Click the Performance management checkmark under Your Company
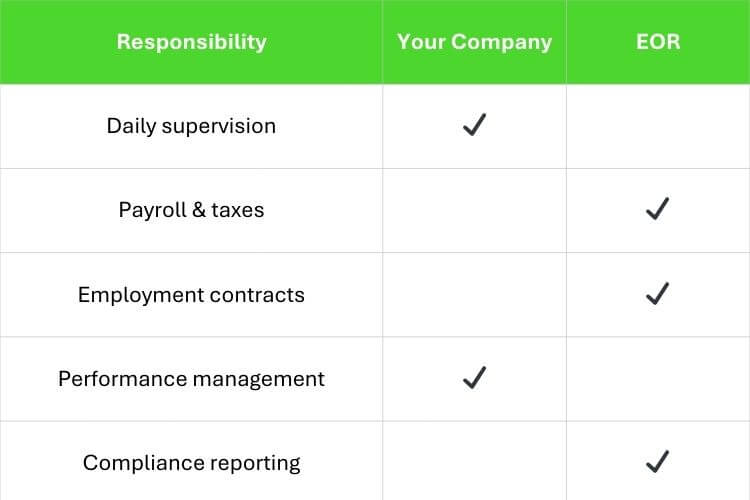The image size is (750, 500). pos(474,378)
